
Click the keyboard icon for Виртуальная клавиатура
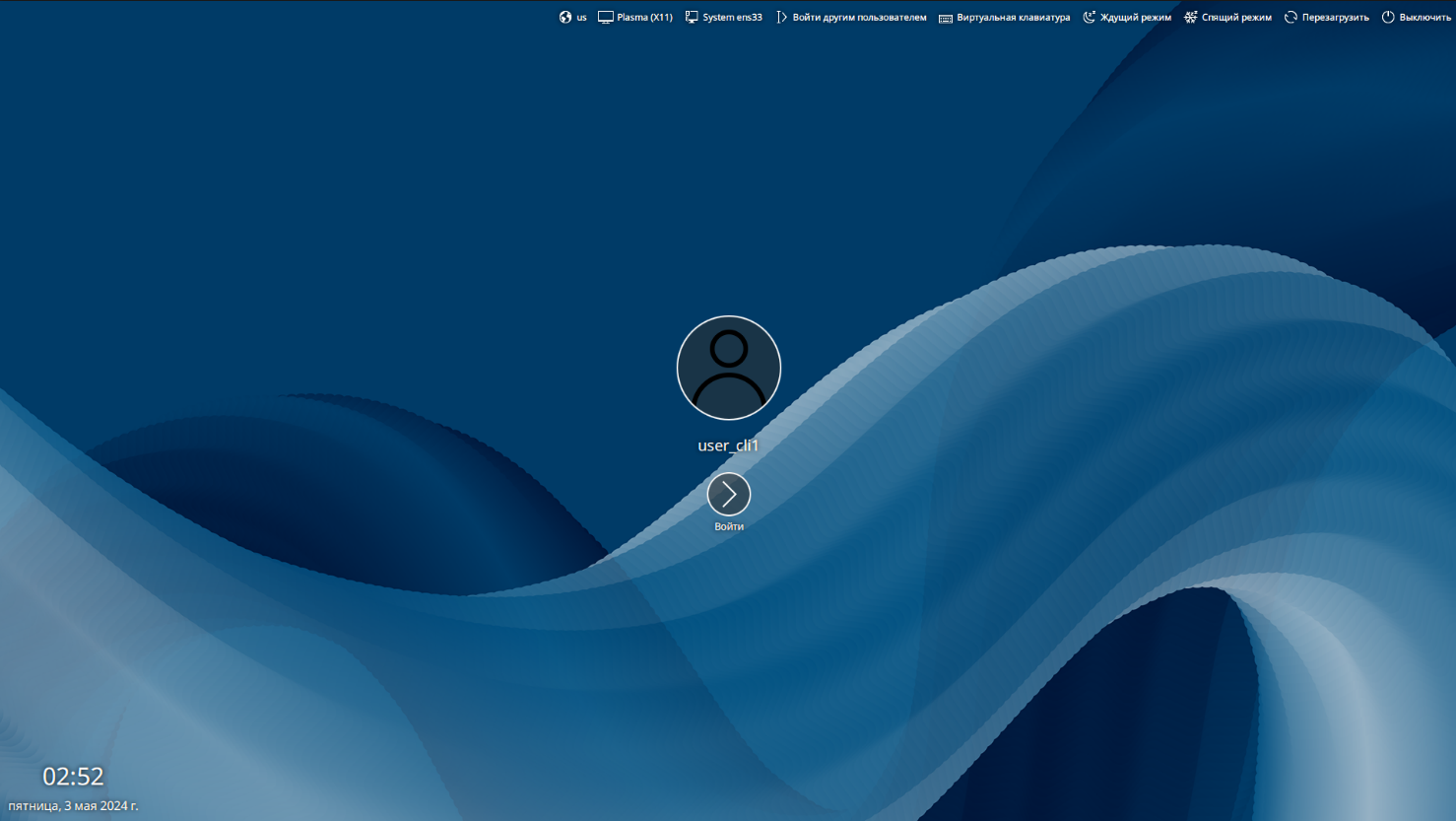pyautogui.click(x=946, y=18)
